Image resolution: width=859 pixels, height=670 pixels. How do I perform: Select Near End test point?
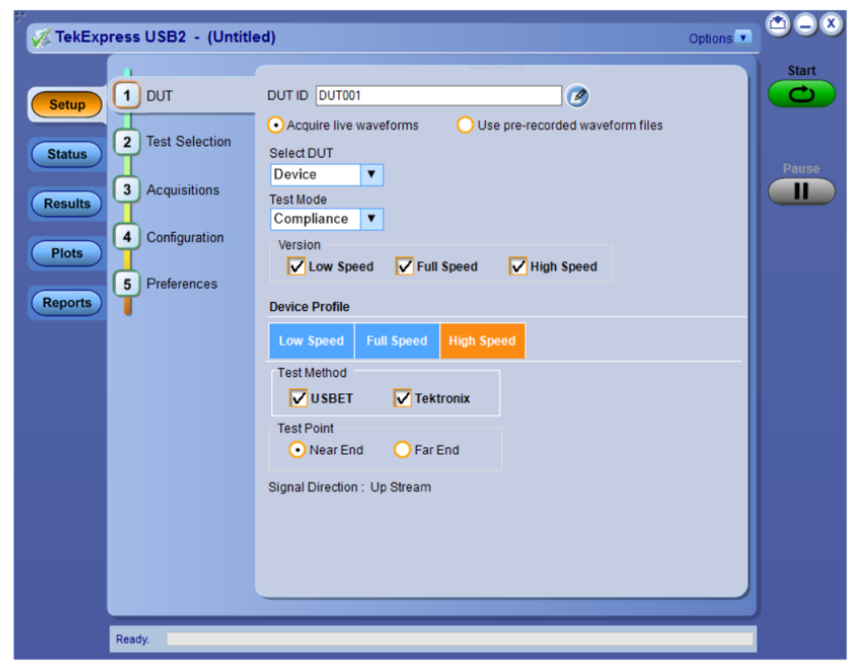(x=297, y=450)
